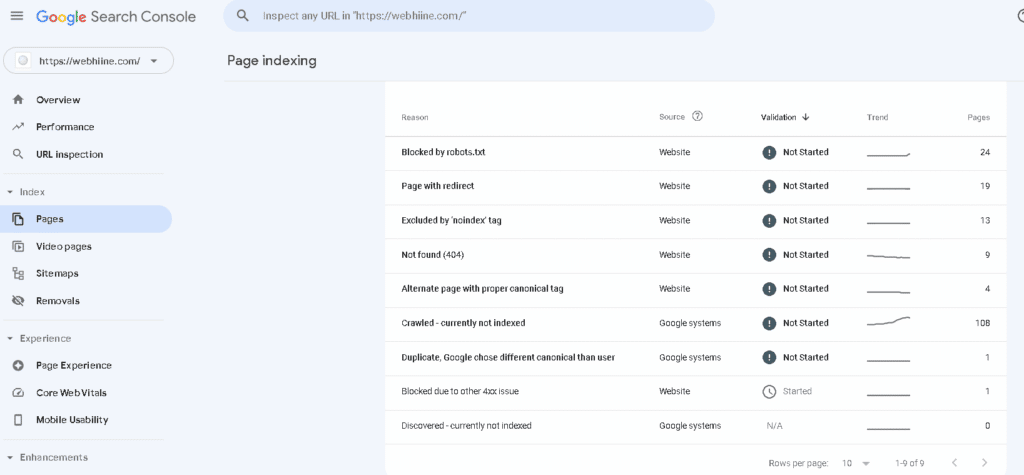Open the Performance report
This screenshot has width=1024, height=475.
(x=86, y=127)
